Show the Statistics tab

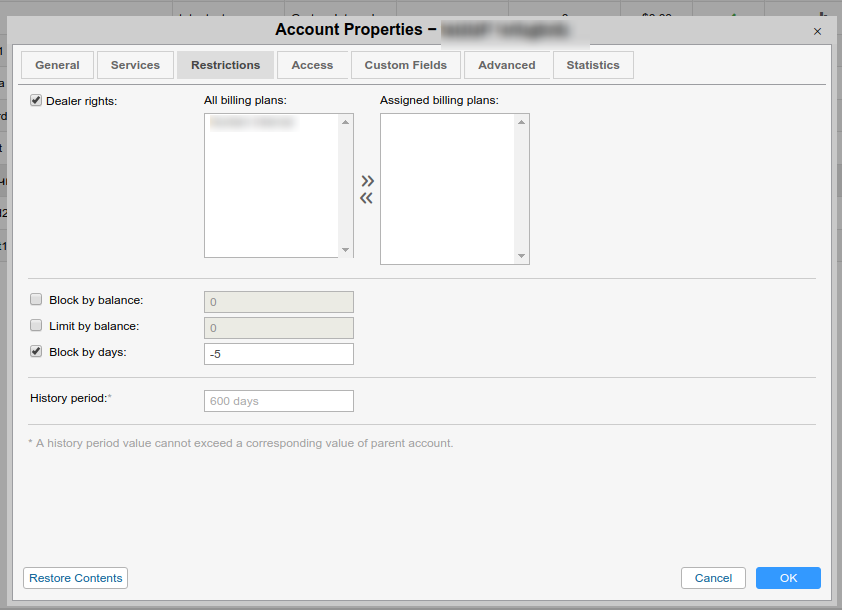tap(593, 65)
